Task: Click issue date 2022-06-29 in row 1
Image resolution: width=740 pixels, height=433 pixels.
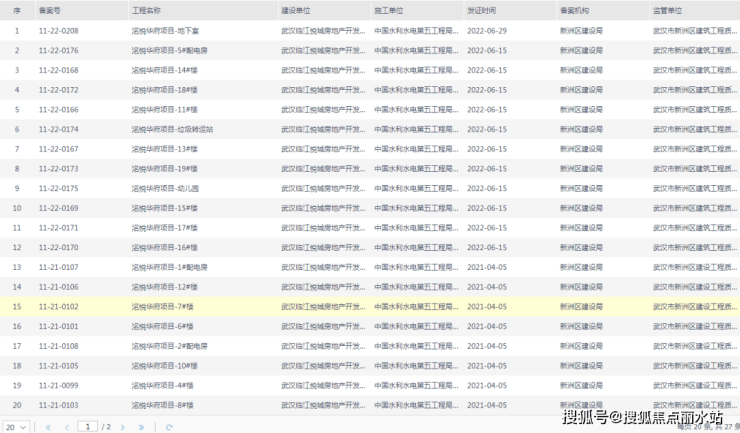Action: [487, 31]
